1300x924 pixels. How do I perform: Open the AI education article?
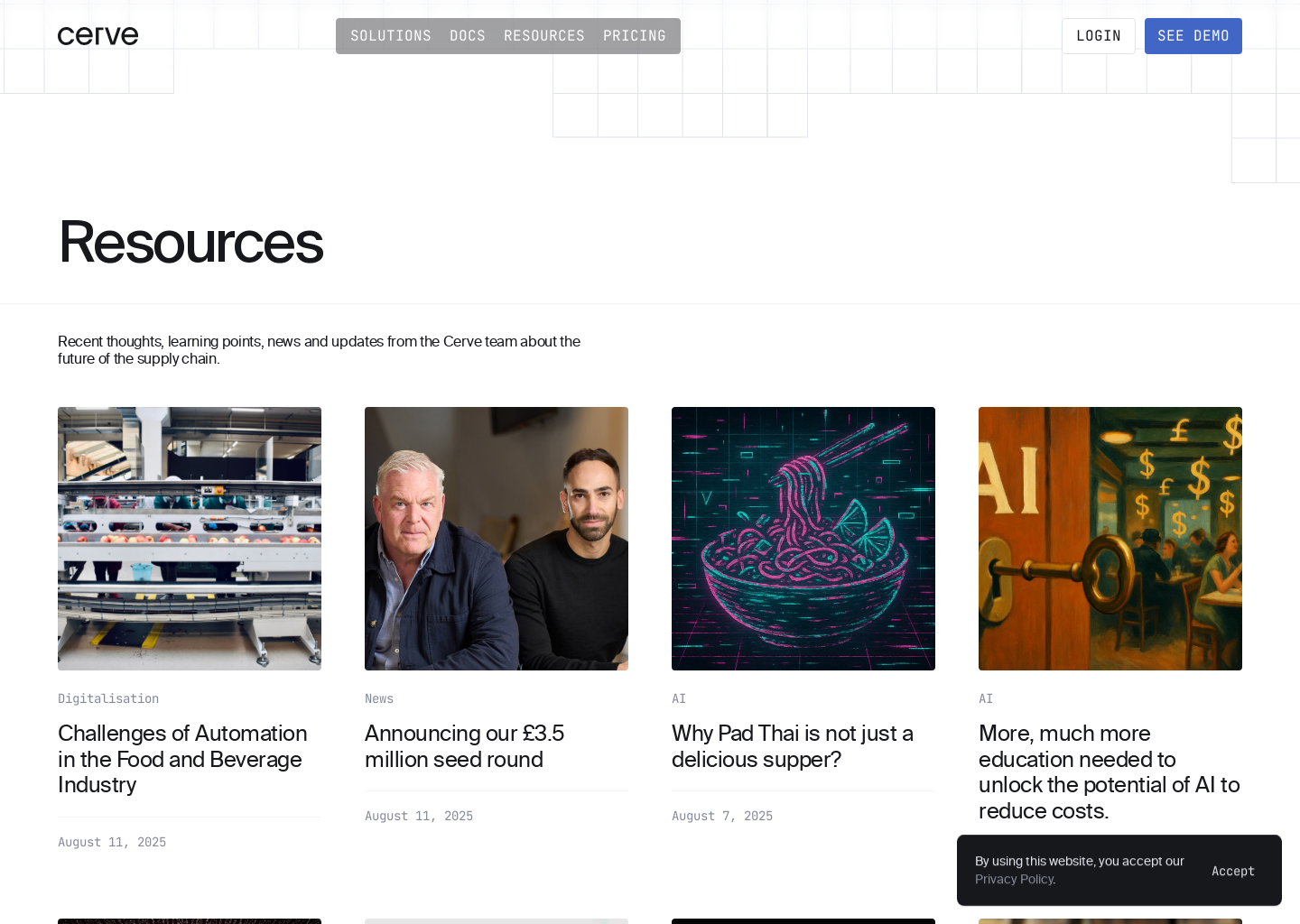click(1109, 772)
